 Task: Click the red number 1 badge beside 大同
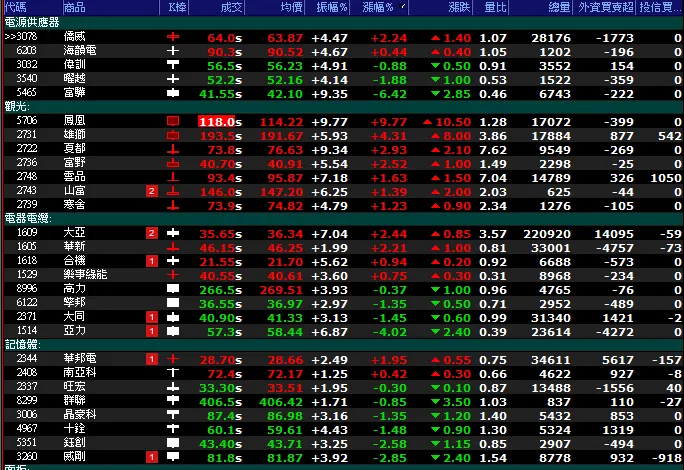[x=151, y=317]
